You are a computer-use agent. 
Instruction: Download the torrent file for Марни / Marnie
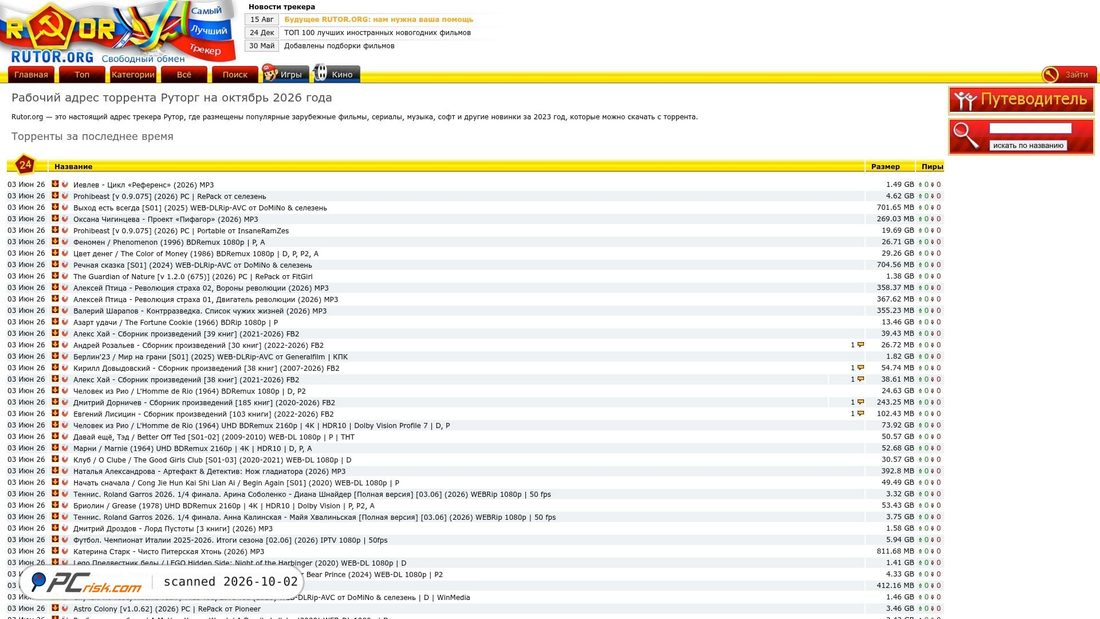tap(55, 448)
